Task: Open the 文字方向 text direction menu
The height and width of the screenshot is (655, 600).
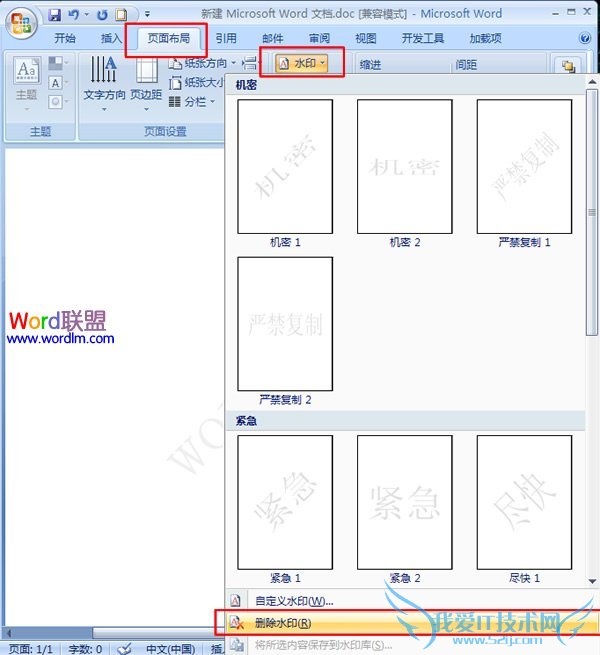Action: point(104,84)
